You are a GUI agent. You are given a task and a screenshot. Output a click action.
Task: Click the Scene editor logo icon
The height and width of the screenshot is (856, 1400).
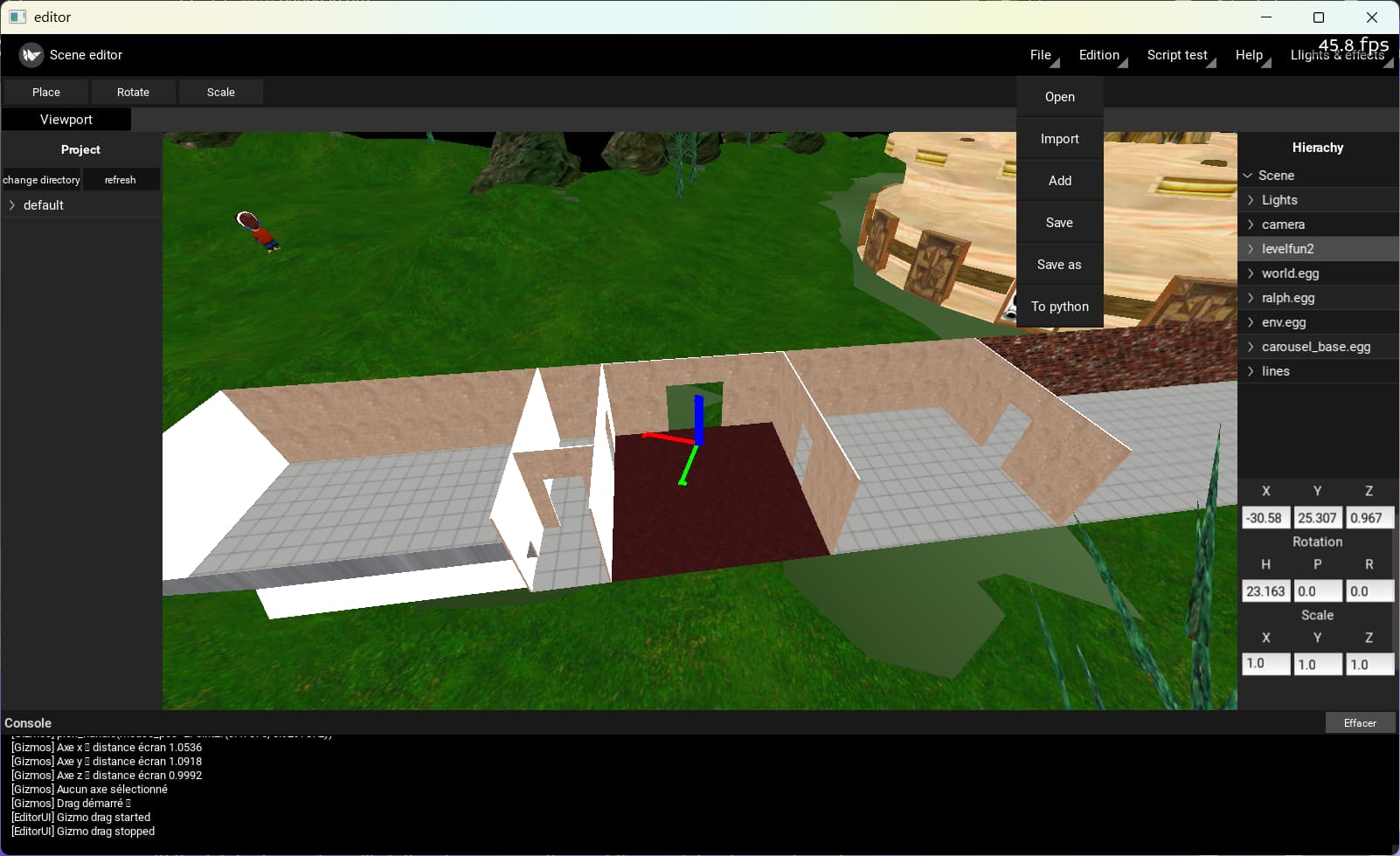(31, 55)
